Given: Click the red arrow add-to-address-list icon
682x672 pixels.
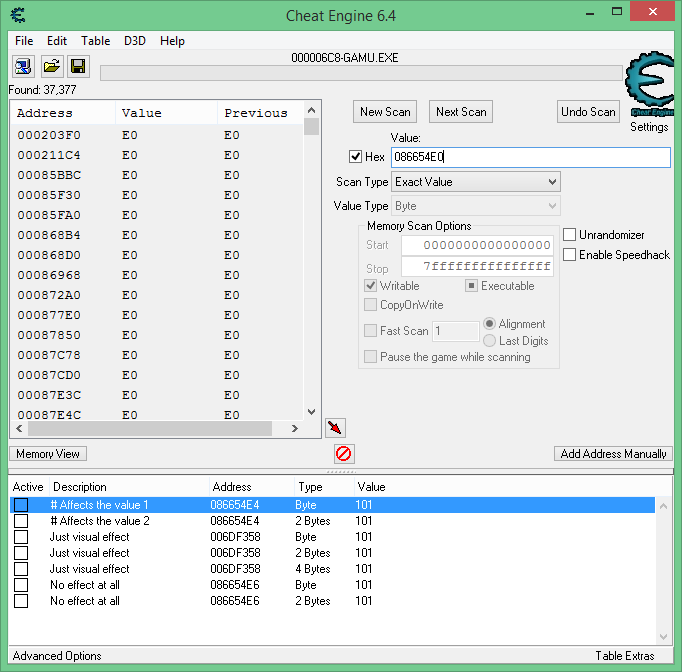Looking at the screenshot, I should (x=336, y=428).
